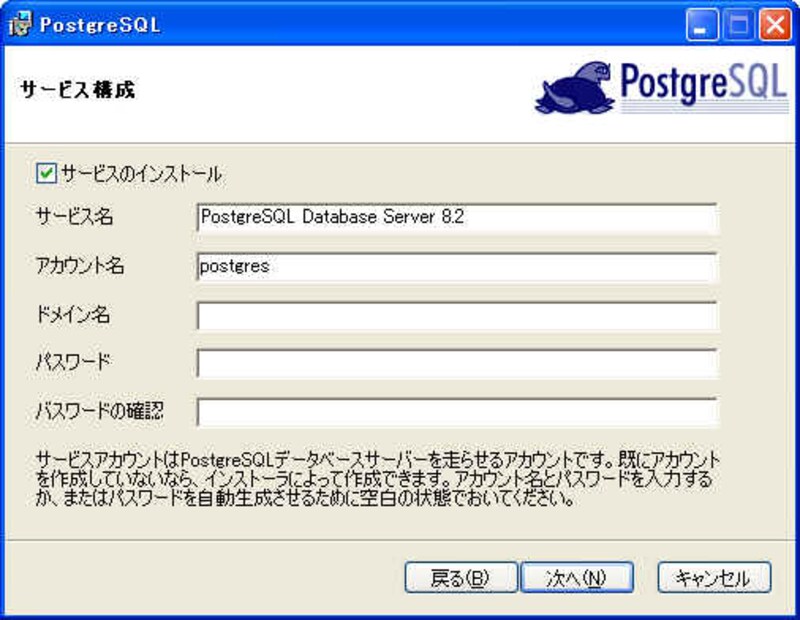Click the サービスアカウント description paragraph
This screenshot has height=620, width=800.
pos(378,479)
